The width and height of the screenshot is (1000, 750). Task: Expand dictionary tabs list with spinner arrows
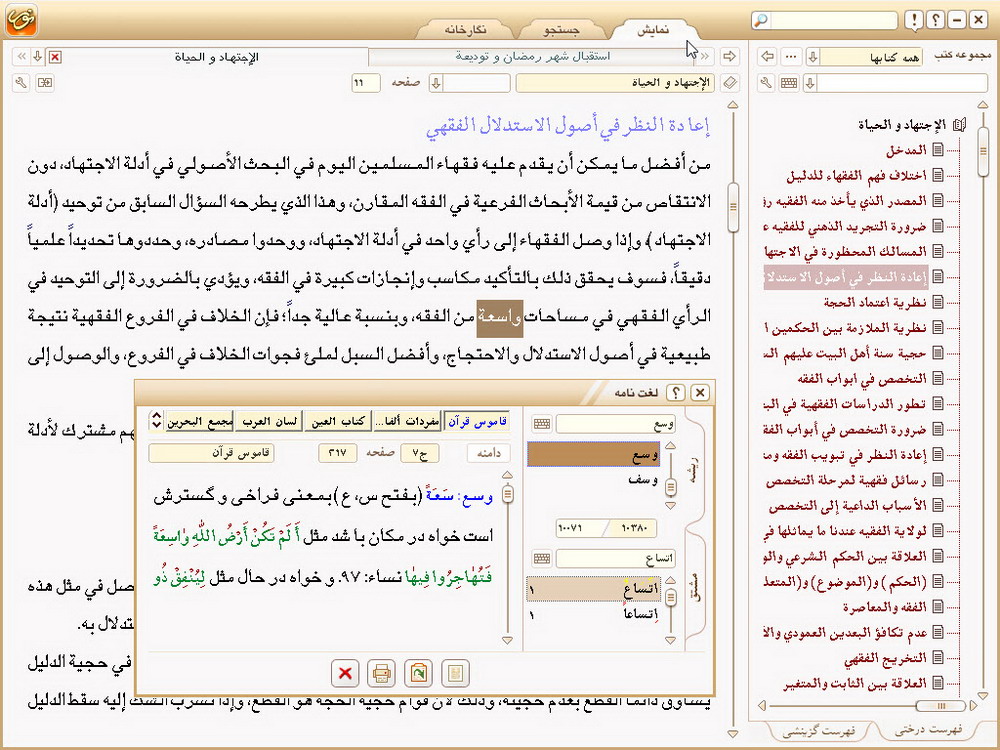pos(156,422)
